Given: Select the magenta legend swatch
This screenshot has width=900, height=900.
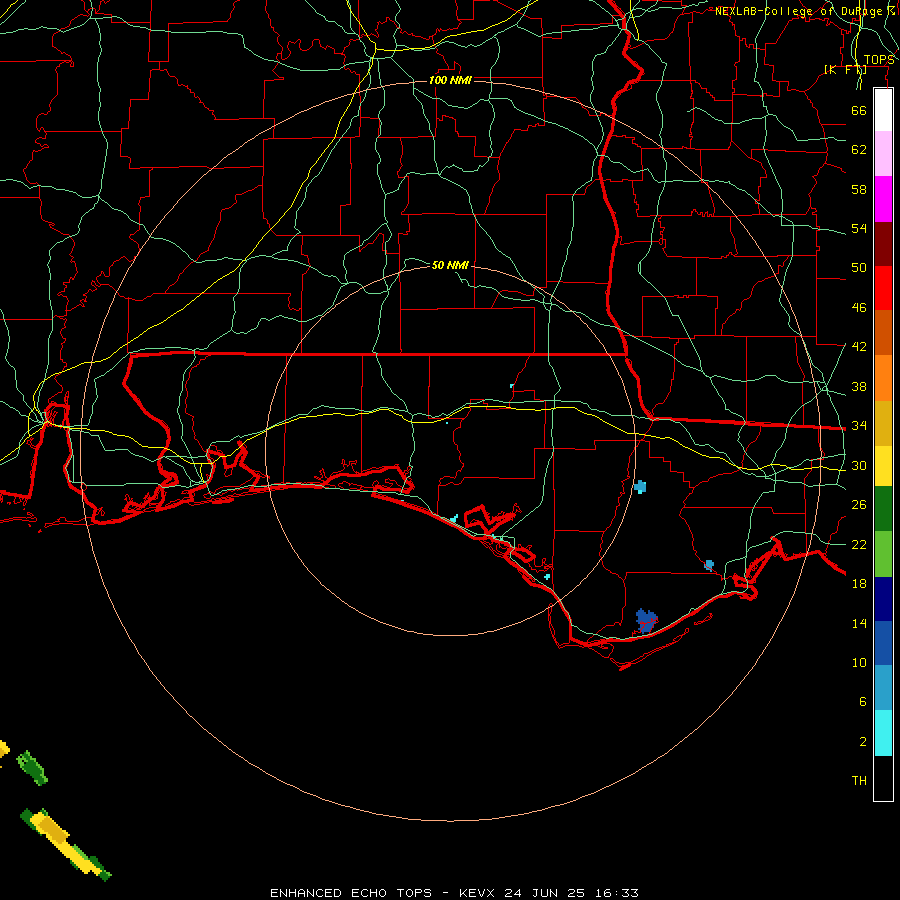Looking at the screenshot, I should tap(883, 199).
